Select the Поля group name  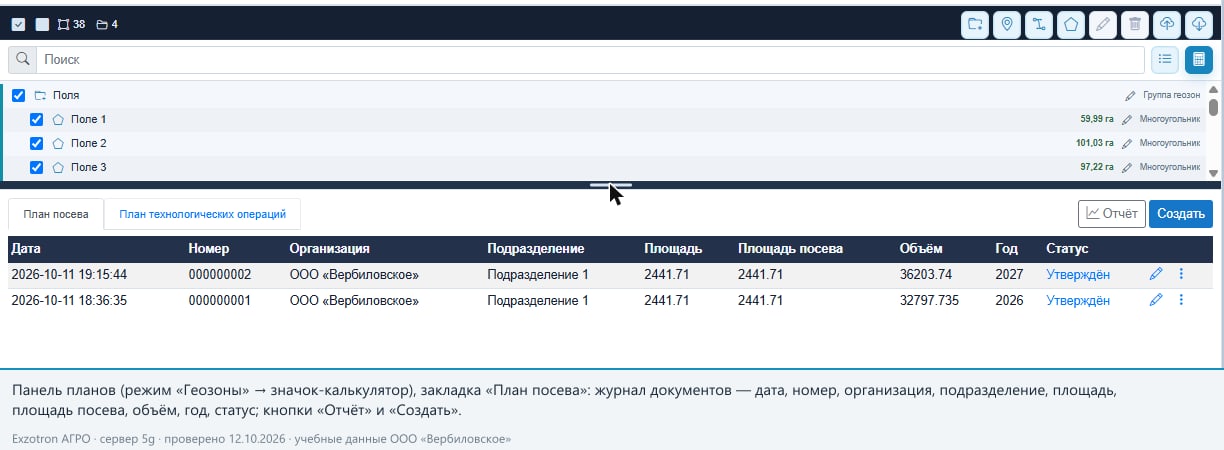coord(66,96)
